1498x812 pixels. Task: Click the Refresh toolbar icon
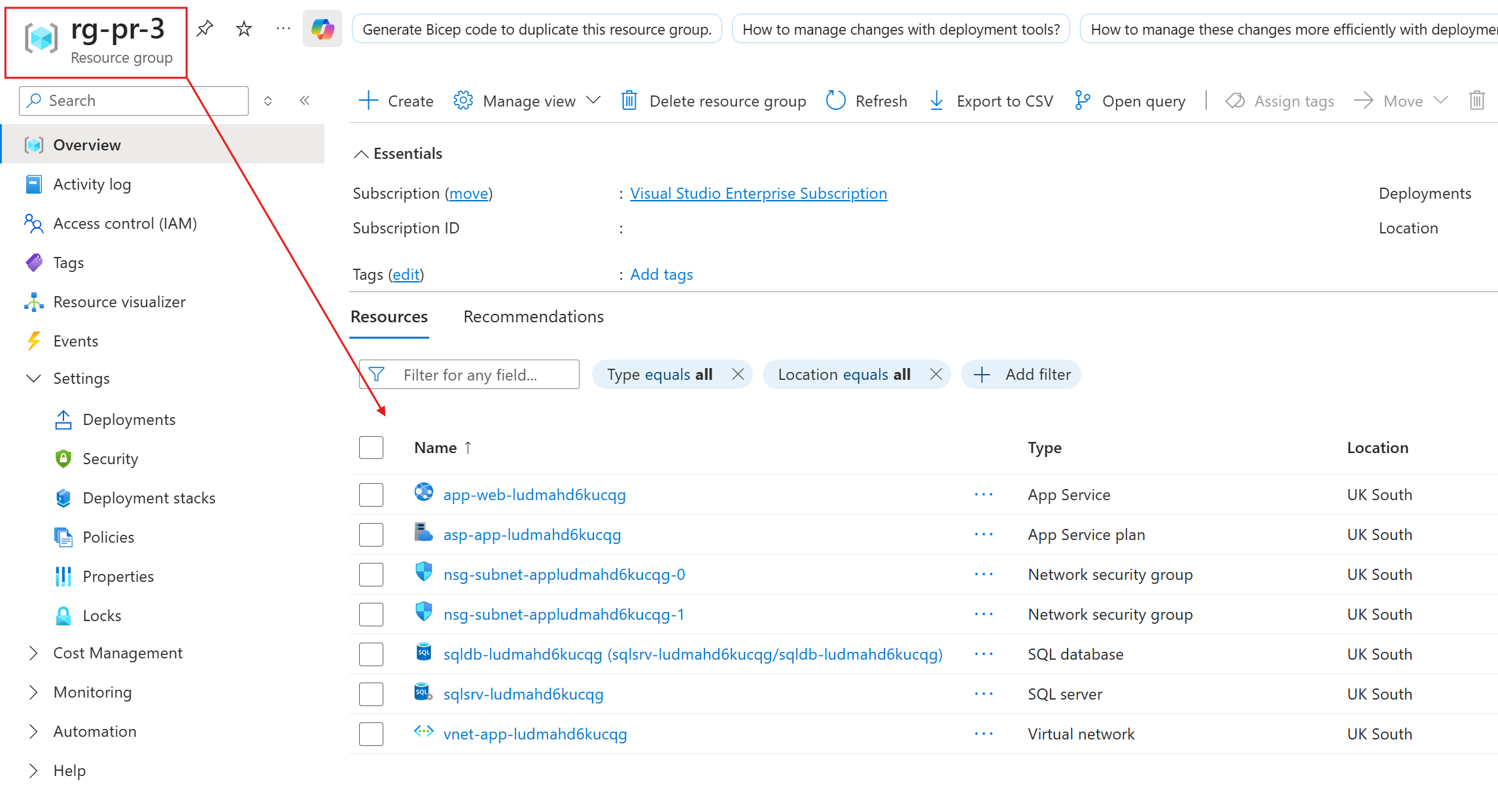pos(836,101)
